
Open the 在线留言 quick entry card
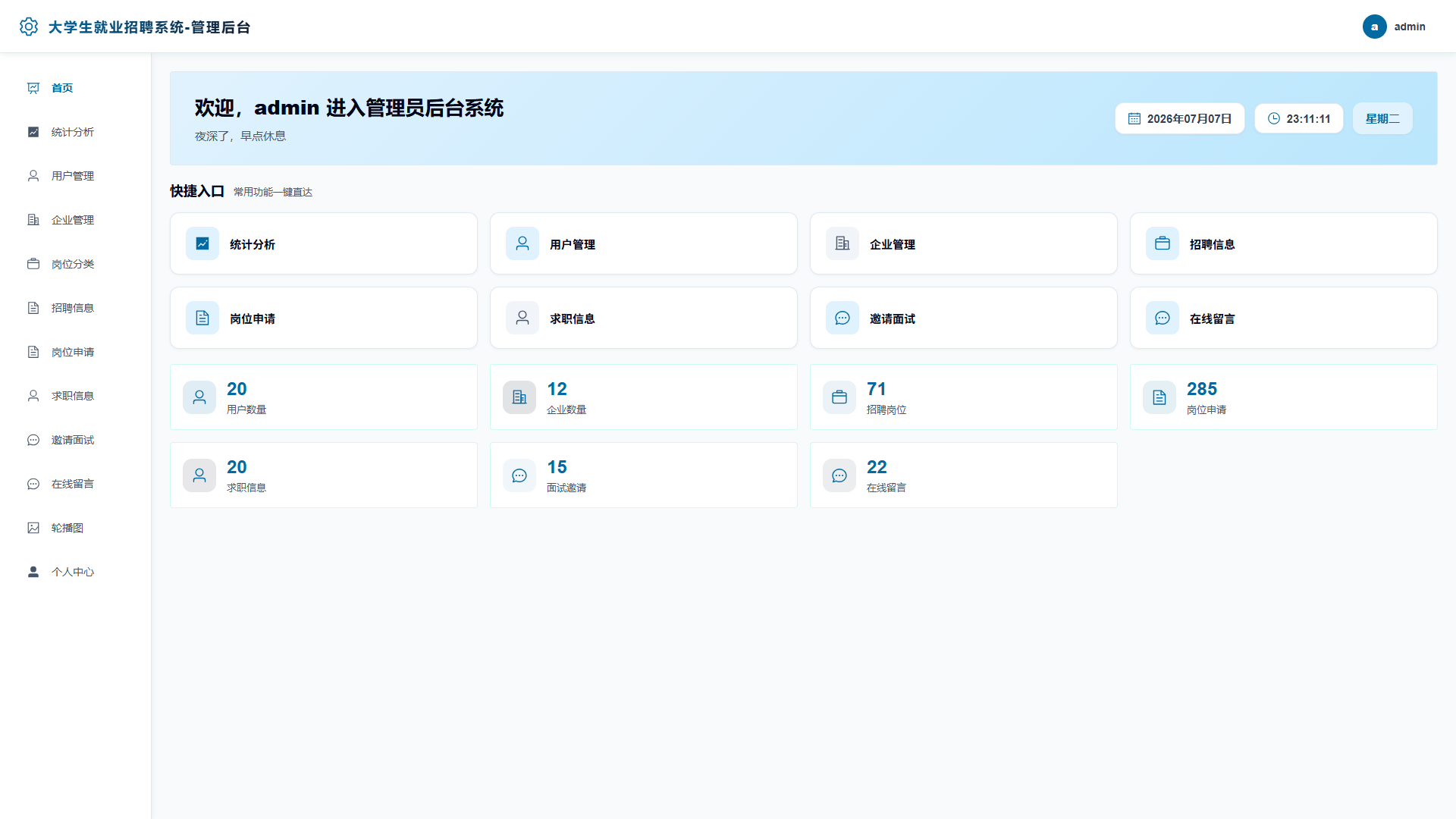tap(1283, 318)
